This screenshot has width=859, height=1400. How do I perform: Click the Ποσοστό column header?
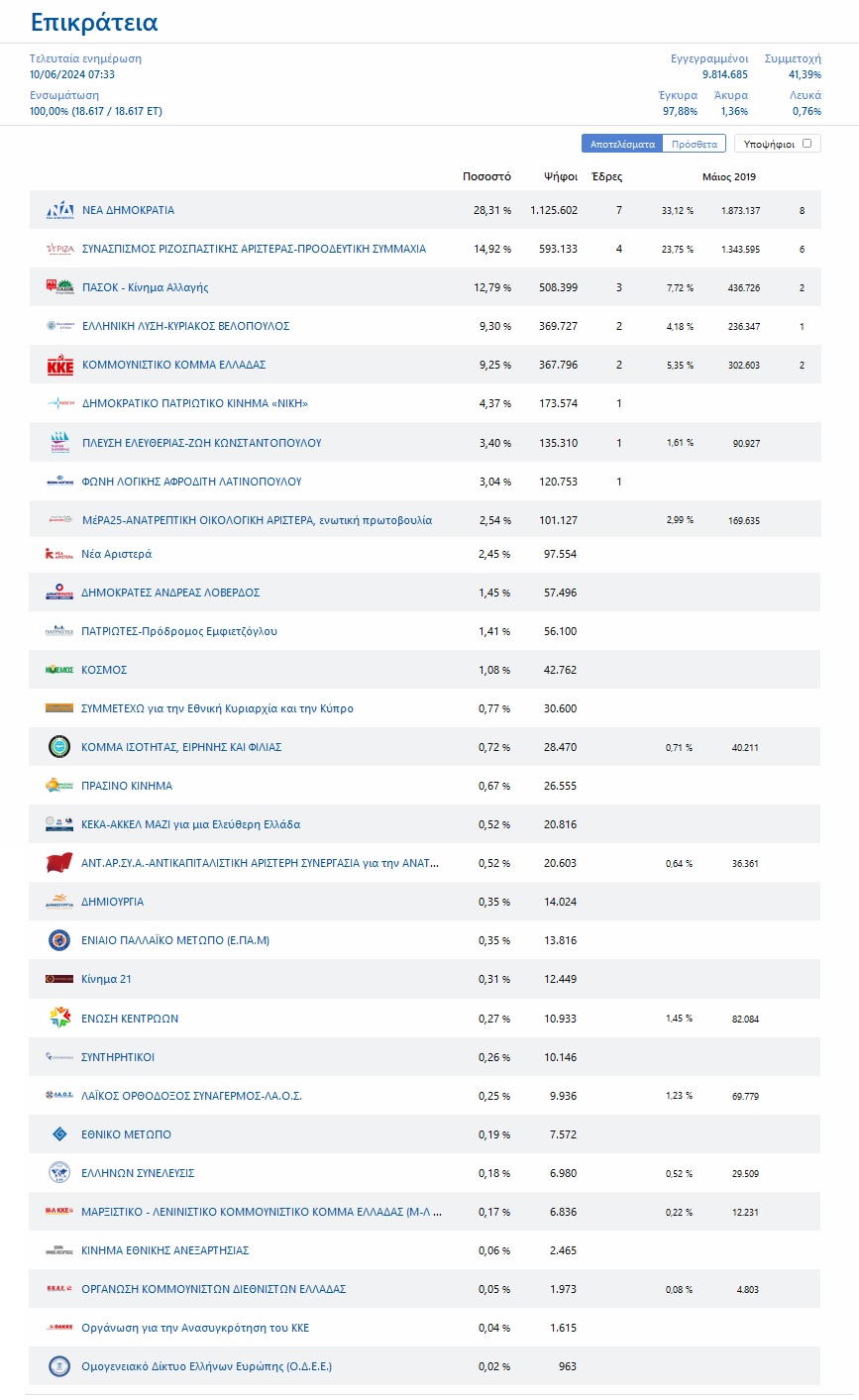pyautogui.click(x=487, y=176)
